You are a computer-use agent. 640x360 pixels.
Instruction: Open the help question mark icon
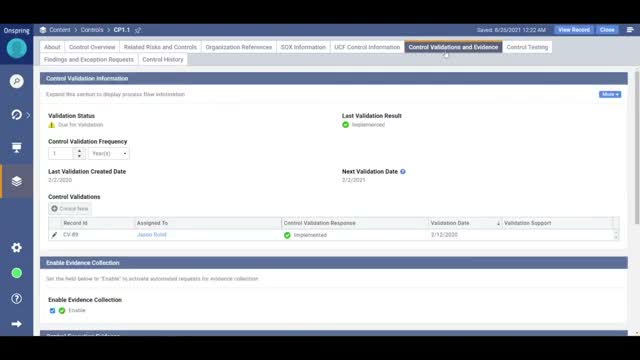pyautogui.click(x=16, y=298)
